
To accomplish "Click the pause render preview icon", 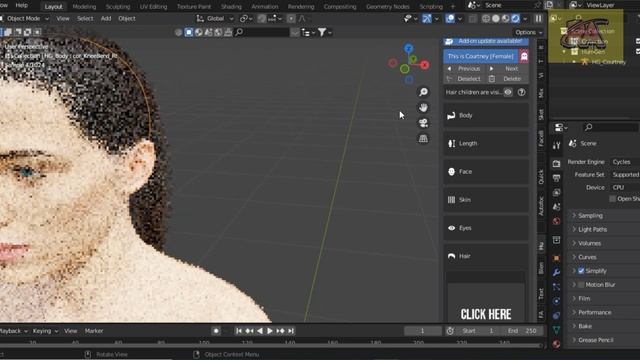I will tap(538, 18).
